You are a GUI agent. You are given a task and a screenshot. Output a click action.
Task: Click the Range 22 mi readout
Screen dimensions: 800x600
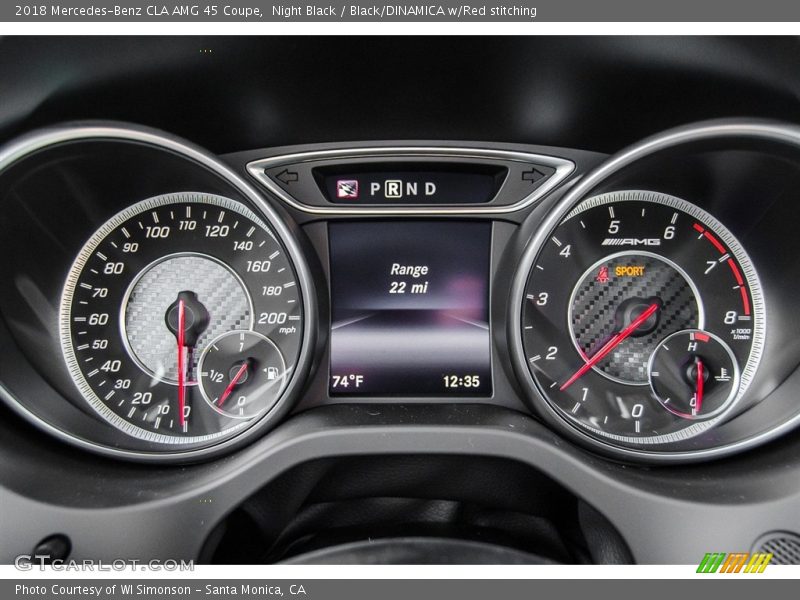tap(409, 279)
